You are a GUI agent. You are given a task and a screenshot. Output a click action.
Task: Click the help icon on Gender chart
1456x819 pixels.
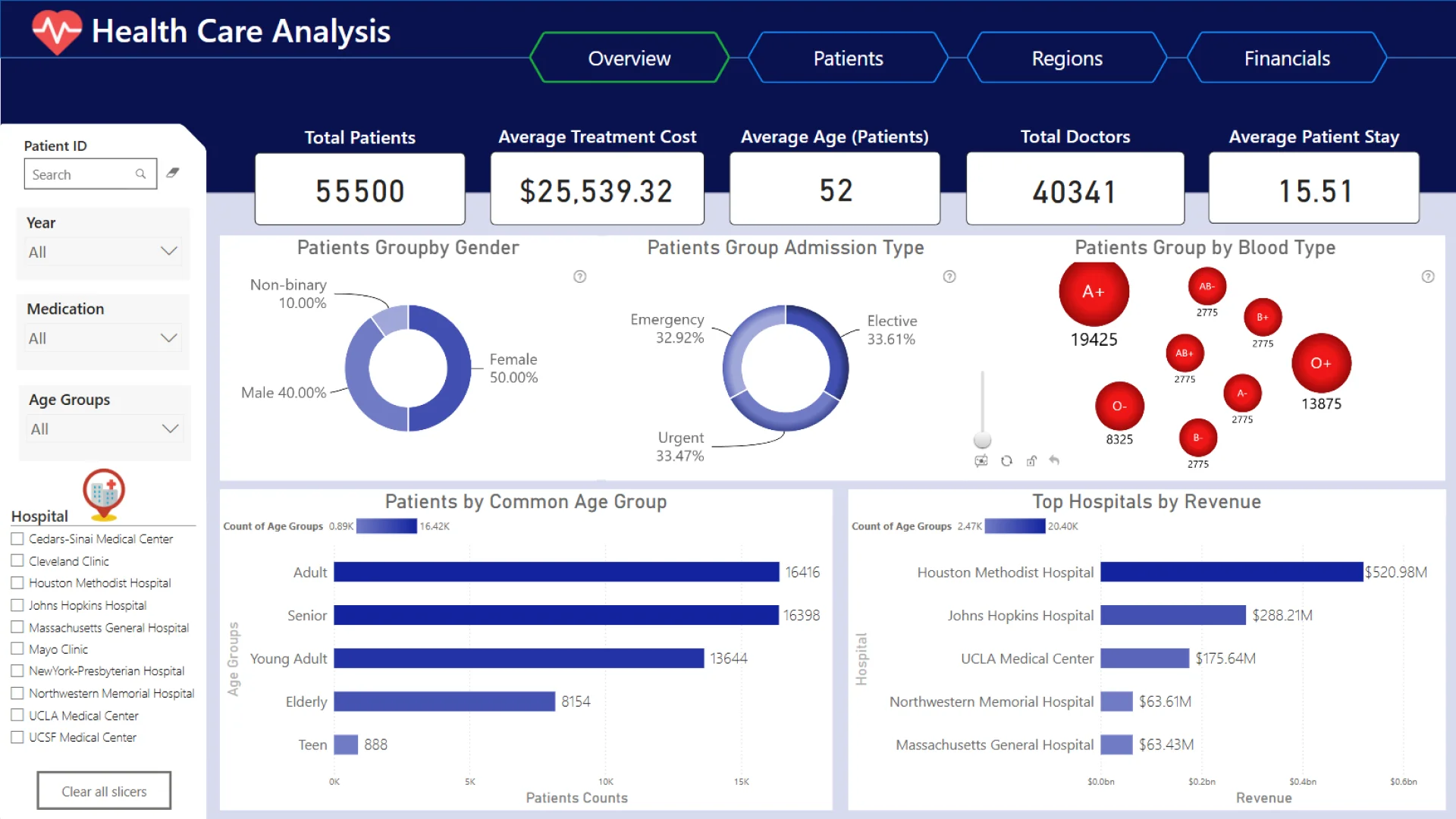click(580, 277)
